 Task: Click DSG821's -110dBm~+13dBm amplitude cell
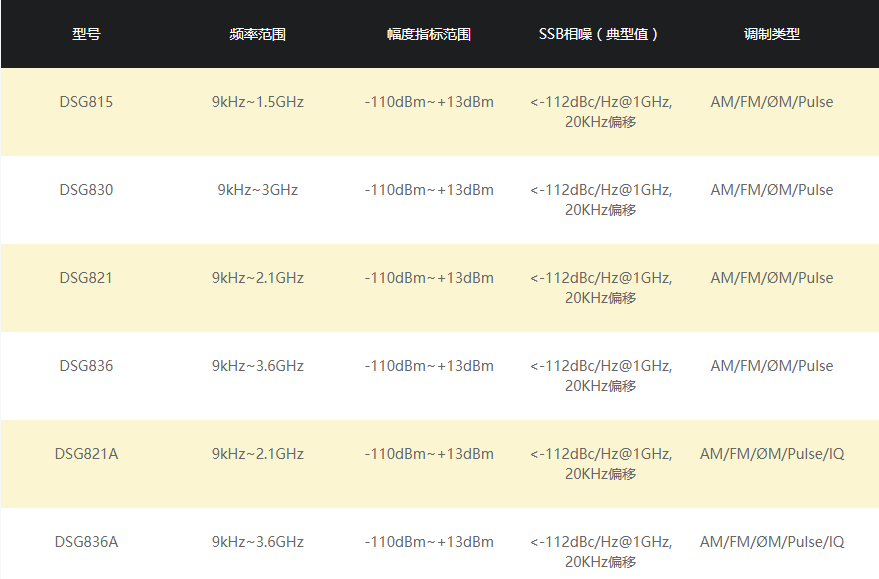point(429,278)
